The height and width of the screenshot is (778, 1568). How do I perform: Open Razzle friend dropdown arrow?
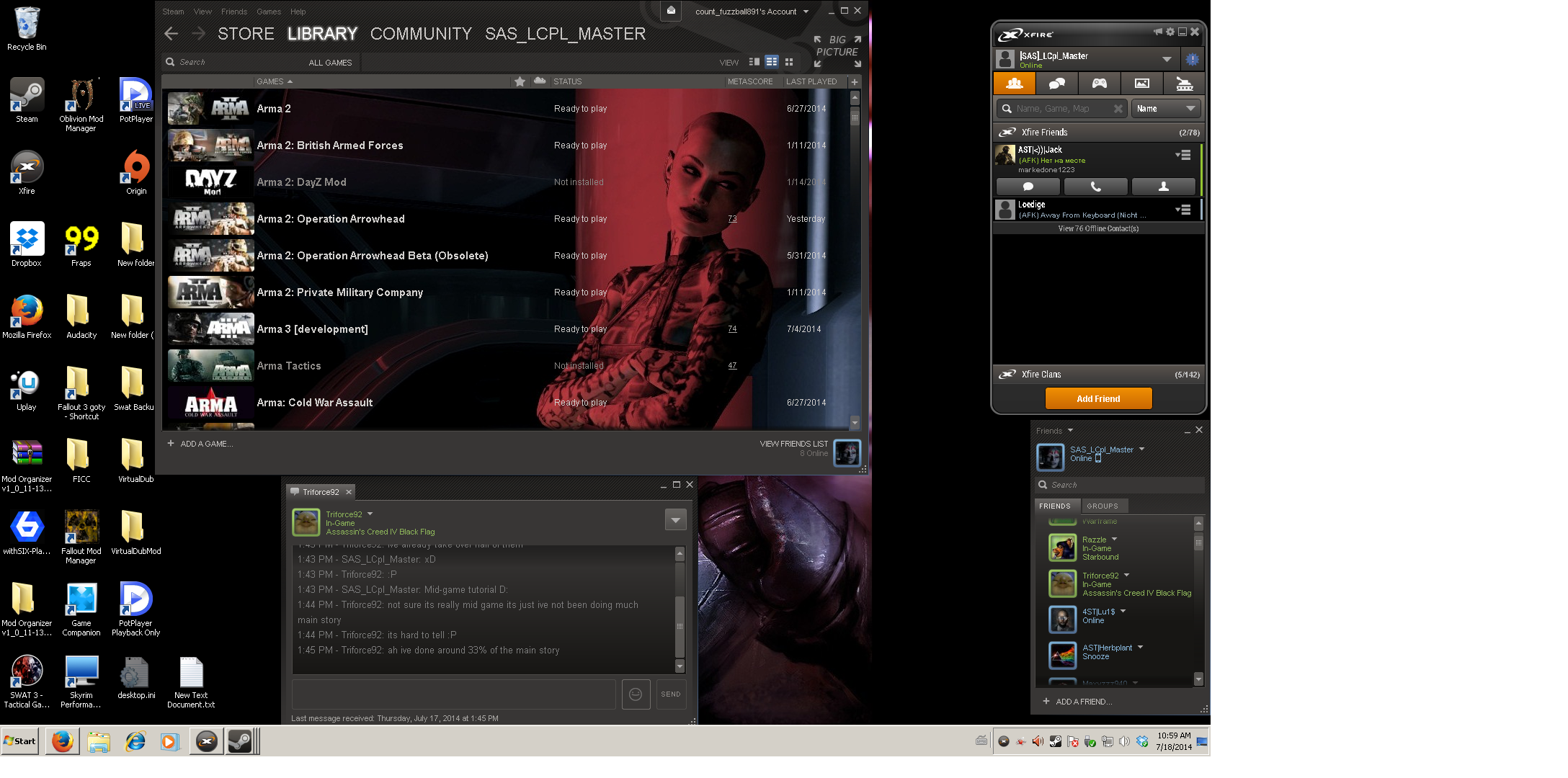(x=1114, y=540)
